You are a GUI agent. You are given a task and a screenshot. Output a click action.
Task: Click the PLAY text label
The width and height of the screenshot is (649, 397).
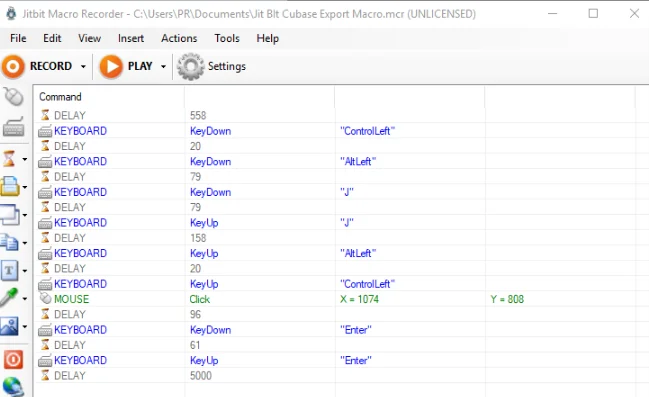point(140,66)
